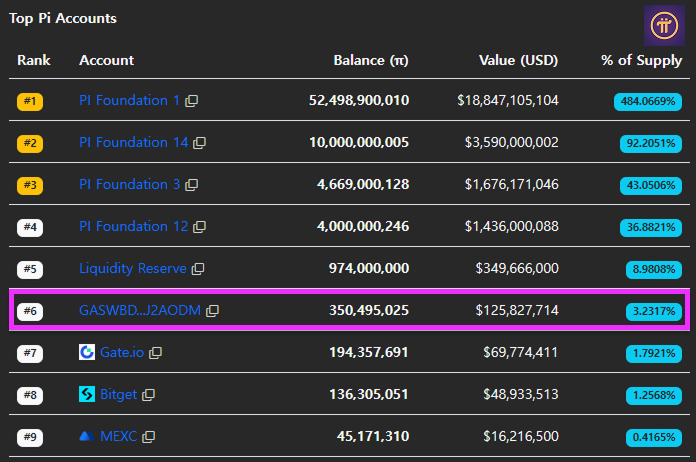The image size is (696, 462).
Task: Copy the MEXC account address
Action: (x=148, y=437)
